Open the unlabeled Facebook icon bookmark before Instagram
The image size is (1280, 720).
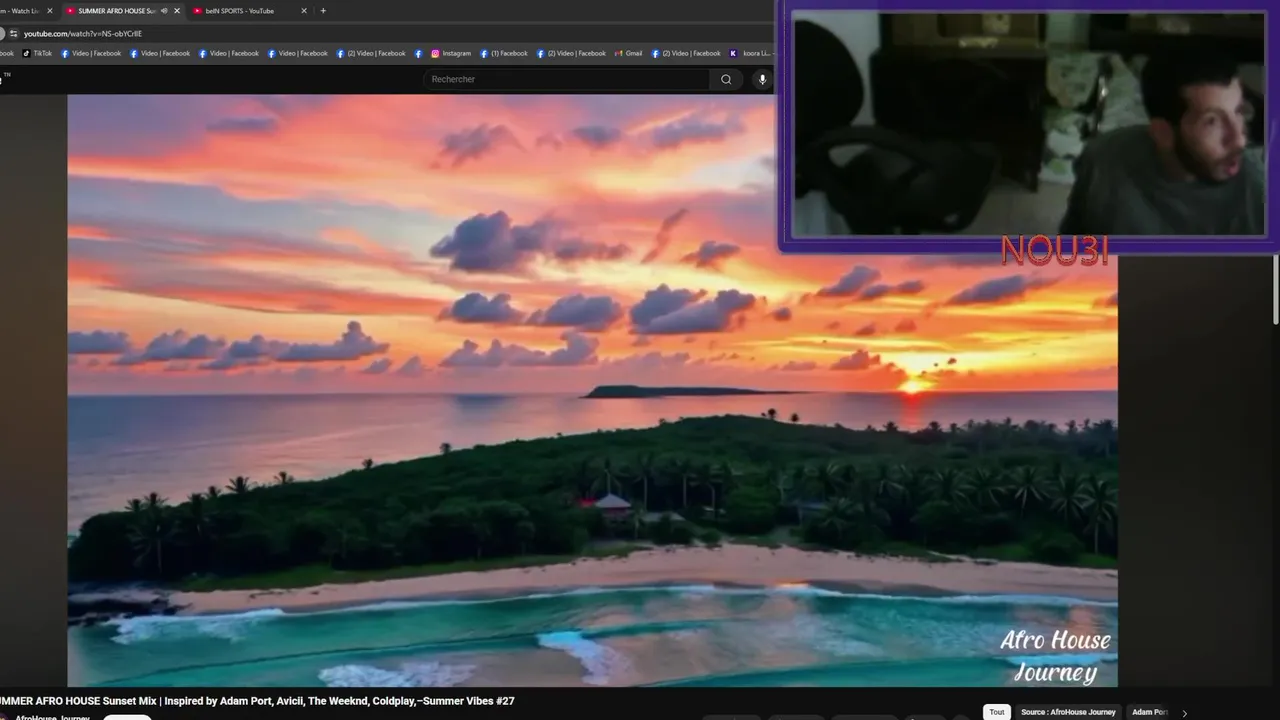click(x=419, y=53)
